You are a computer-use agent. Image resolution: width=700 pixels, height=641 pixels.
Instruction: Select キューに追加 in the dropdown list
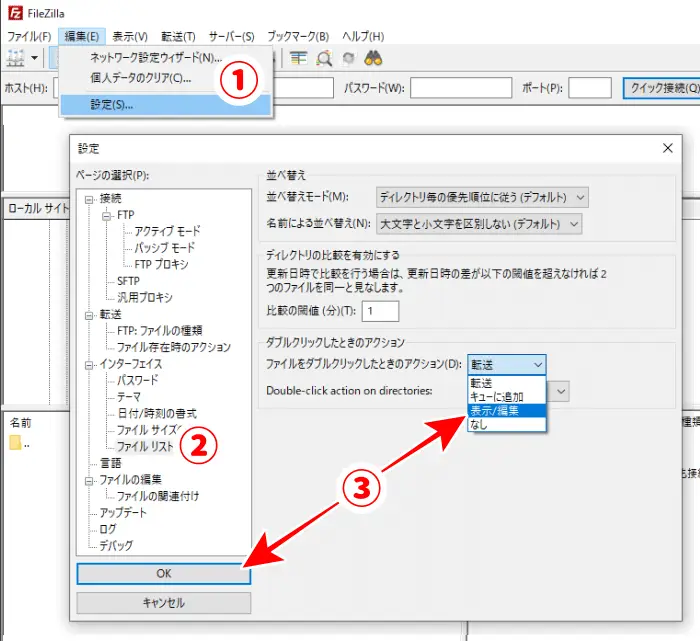tap(507, 397)
